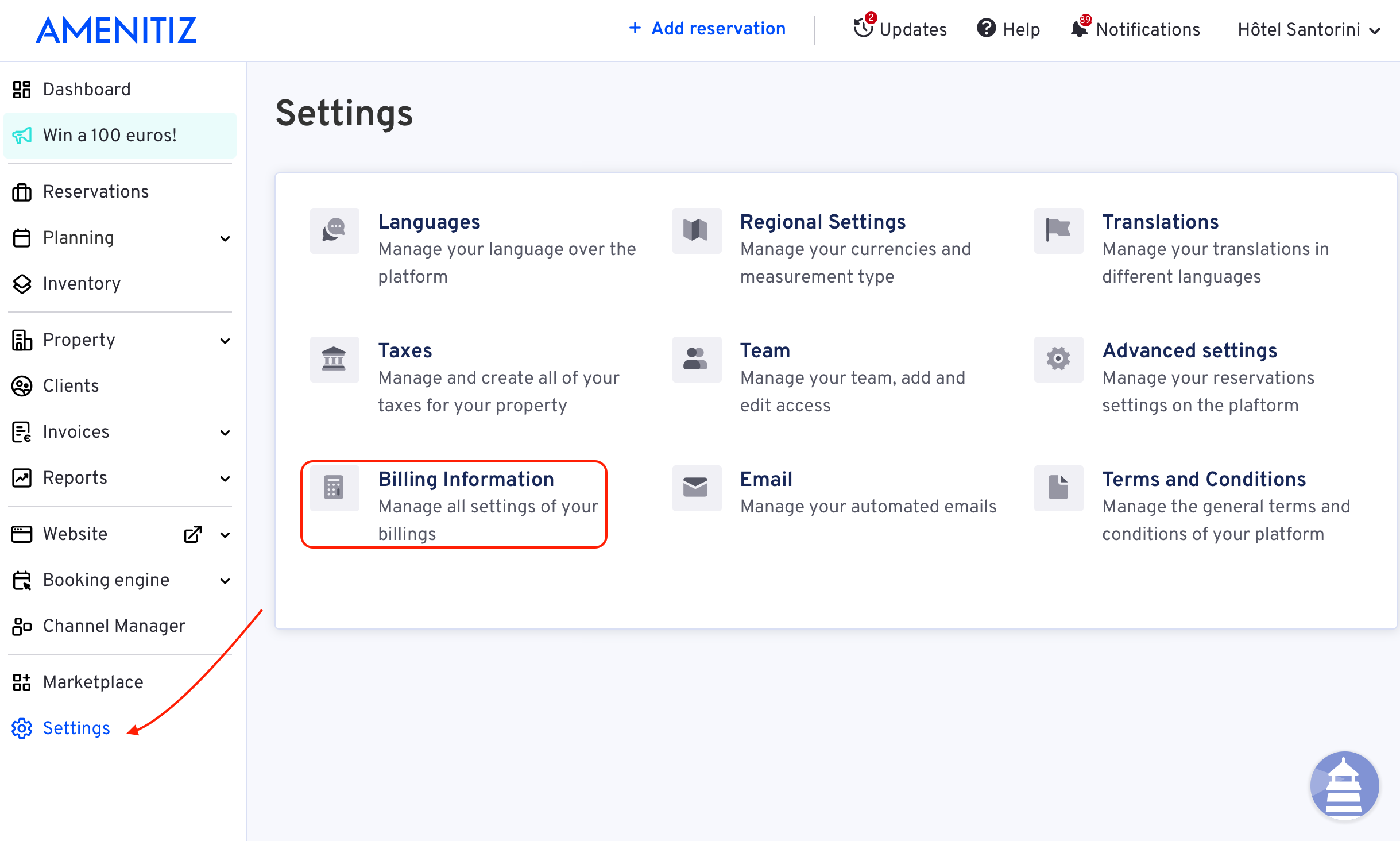The height and width of the screenshot is (841, 1400).
Task: Open the Hôtel Santorini account dropdown
Action: pyautogui.click(x=1309, y=29)
